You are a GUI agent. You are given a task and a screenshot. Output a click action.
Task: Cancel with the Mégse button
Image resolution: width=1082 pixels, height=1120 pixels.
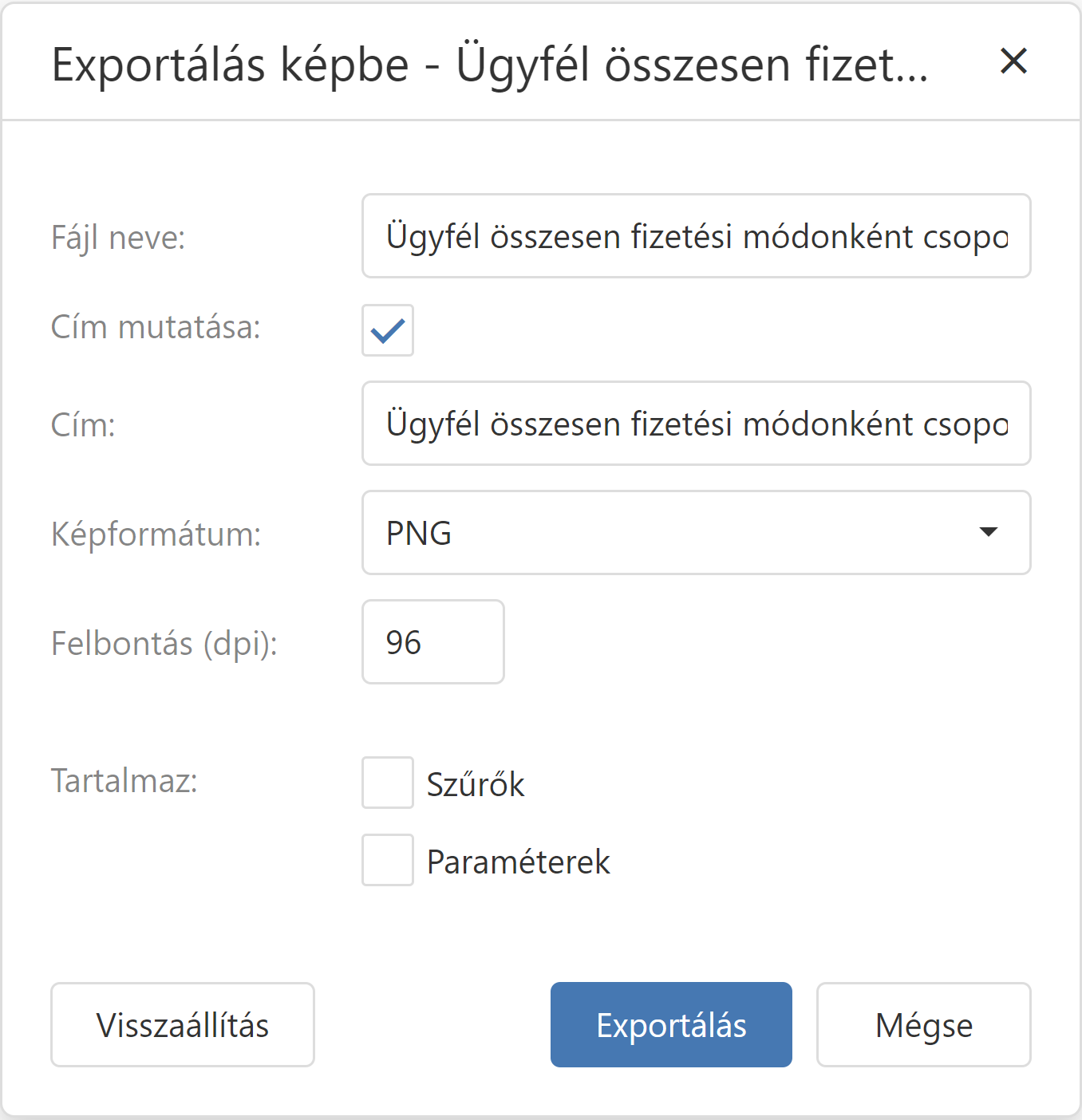tap(923, 1025)
